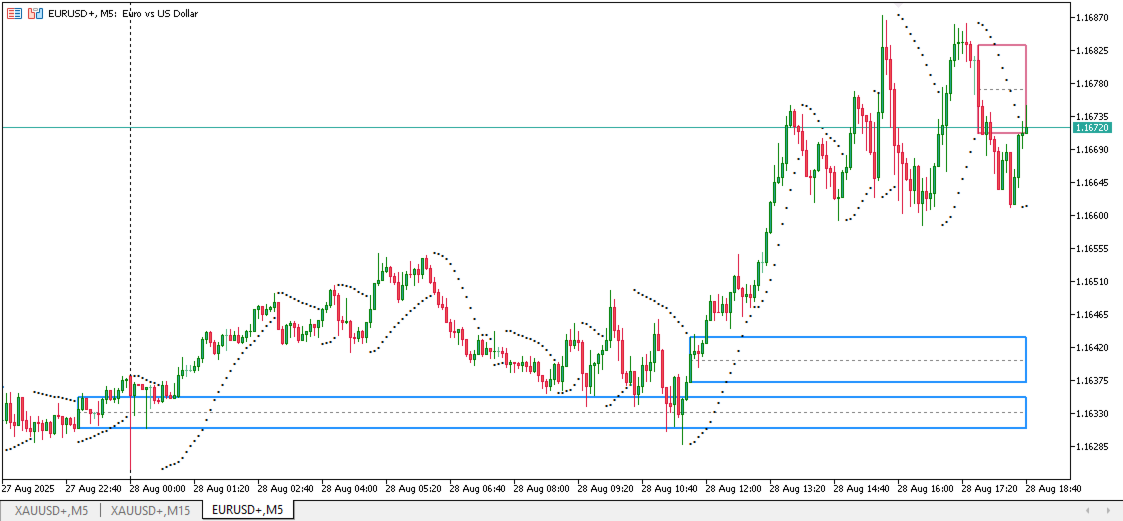Viewport: 1123px width, 521px height.
Task: Click the 1.16375 price scale label
Action: click(1092, 381)
